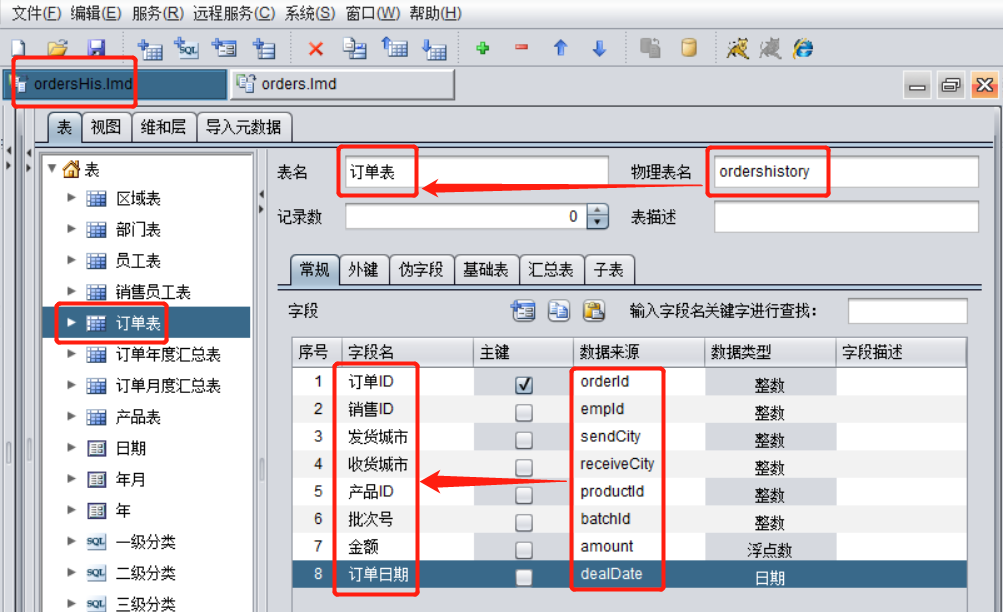Click the move table up icon
1003x612 pixels.
click(395, 48)
